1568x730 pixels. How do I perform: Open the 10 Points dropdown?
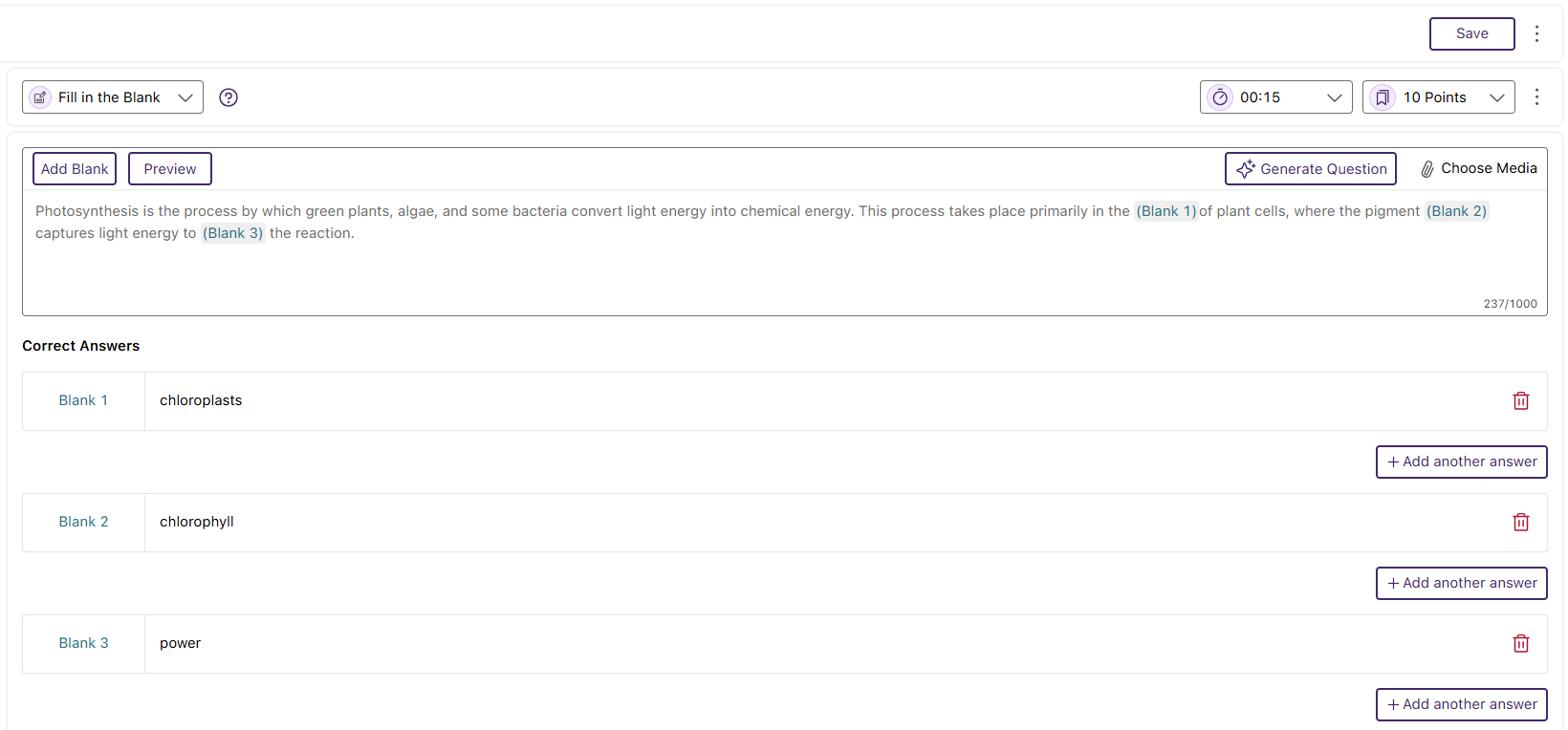tap(1438, 97)
